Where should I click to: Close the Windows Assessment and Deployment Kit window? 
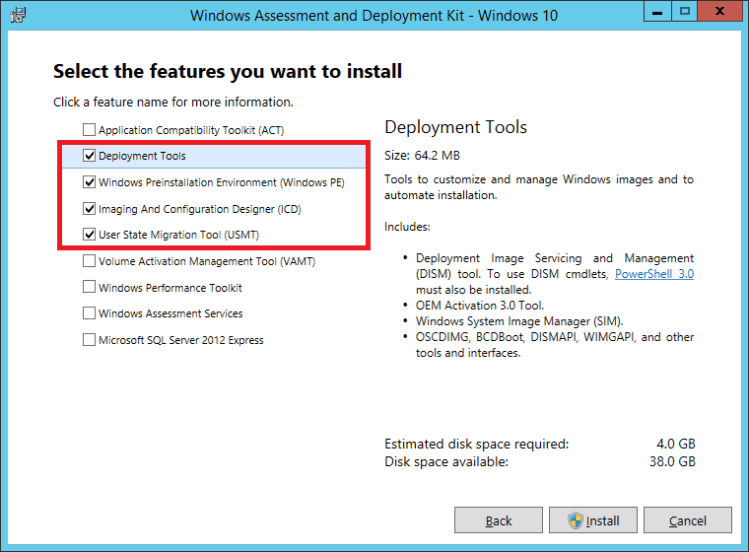(721, 12)
